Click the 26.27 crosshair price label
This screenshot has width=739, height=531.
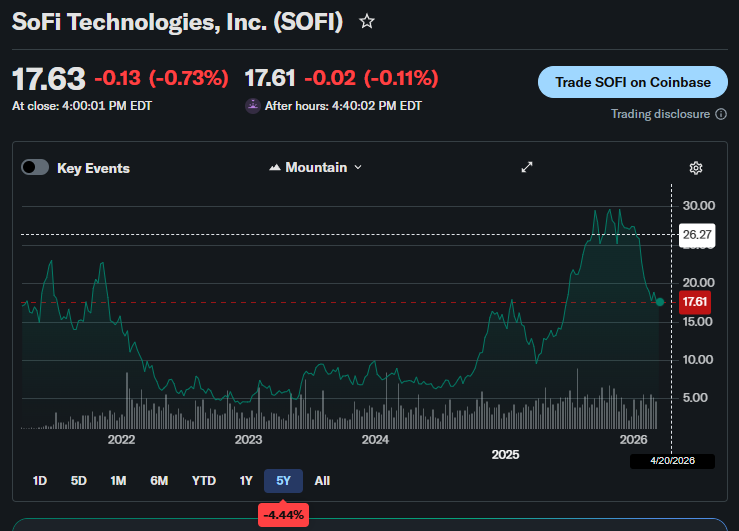pos(697,235)
